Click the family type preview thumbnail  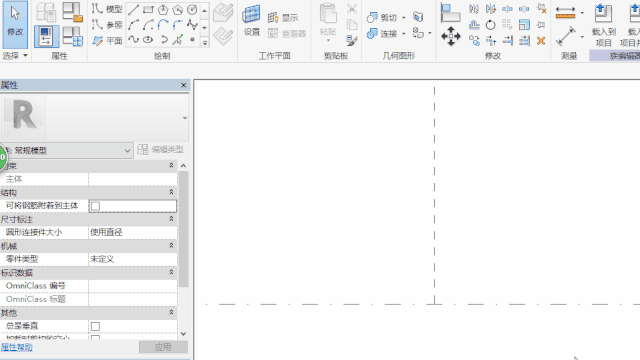(x=24, y=118)
